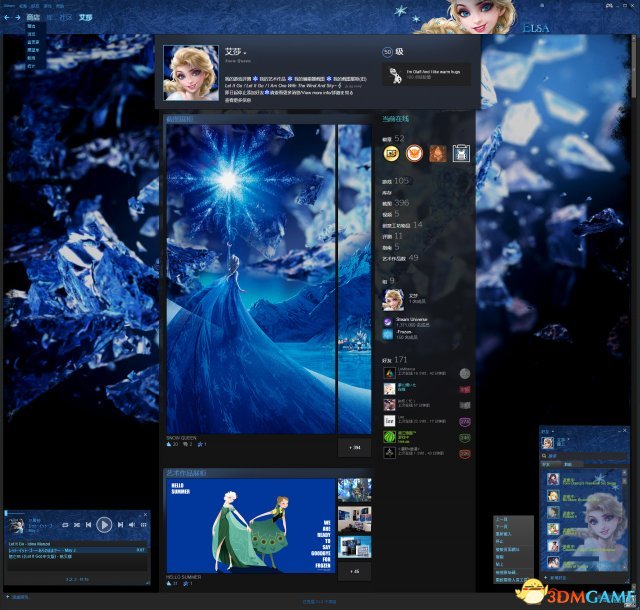The image size is (640, 610).
Task: Open comments icon under SNOW QUEEN screenshot
Action: click(x=187, y=444)
